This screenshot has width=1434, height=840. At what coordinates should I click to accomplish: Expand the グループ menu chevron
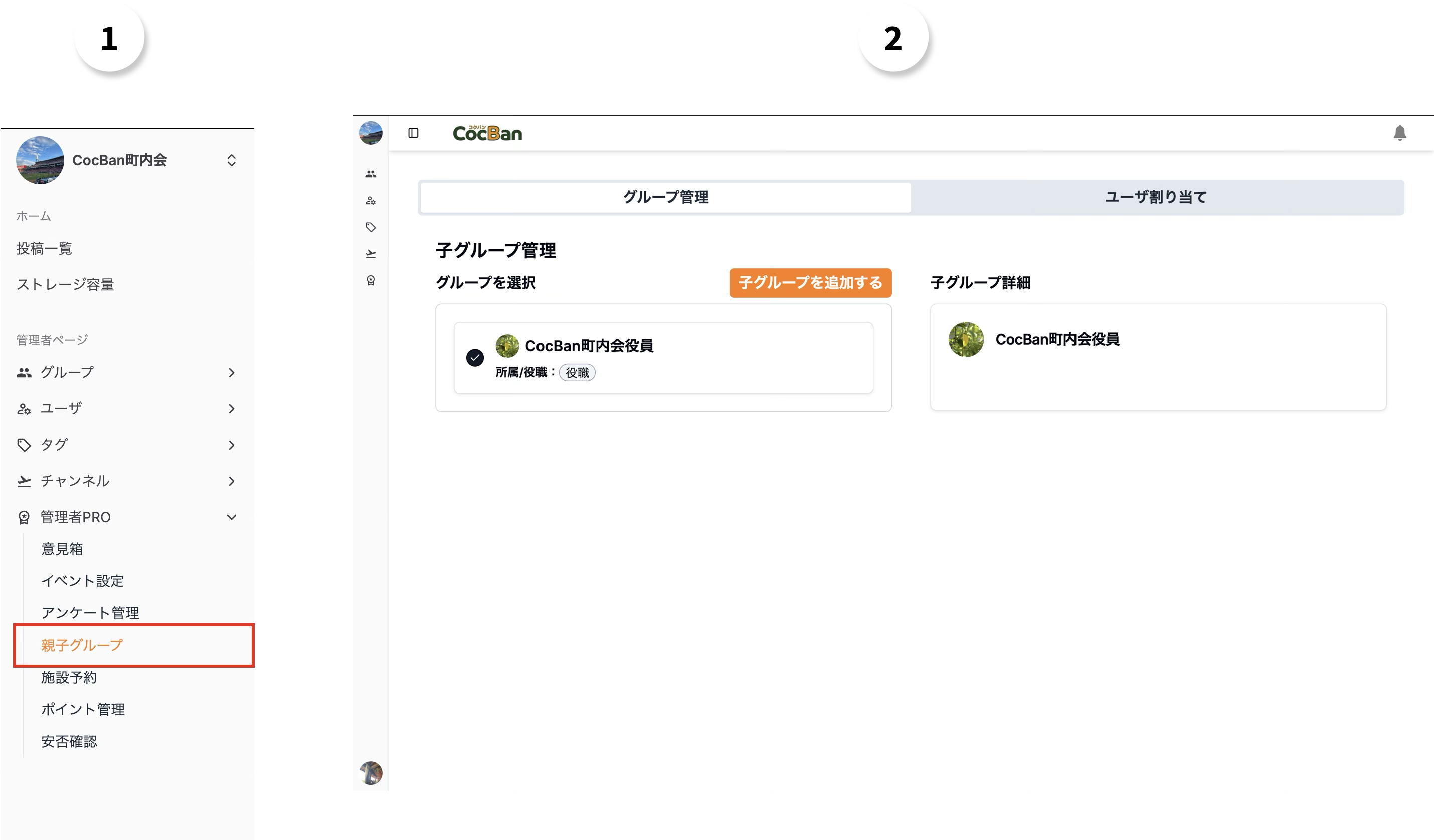pyautogui.click(x=231, y=372)
